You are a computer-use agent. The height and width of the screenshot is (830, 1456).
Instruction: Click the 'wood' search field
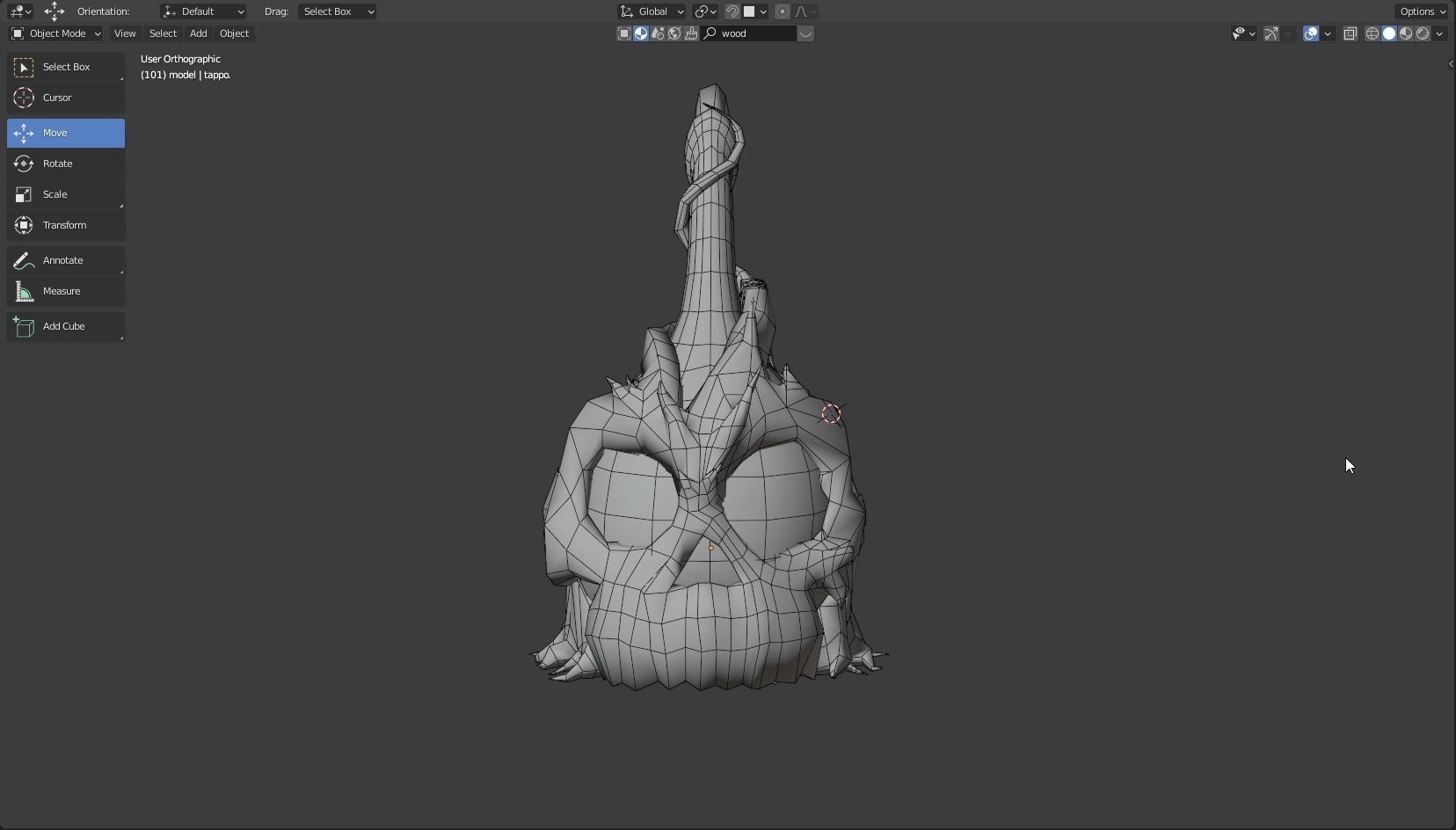[749, 33]
